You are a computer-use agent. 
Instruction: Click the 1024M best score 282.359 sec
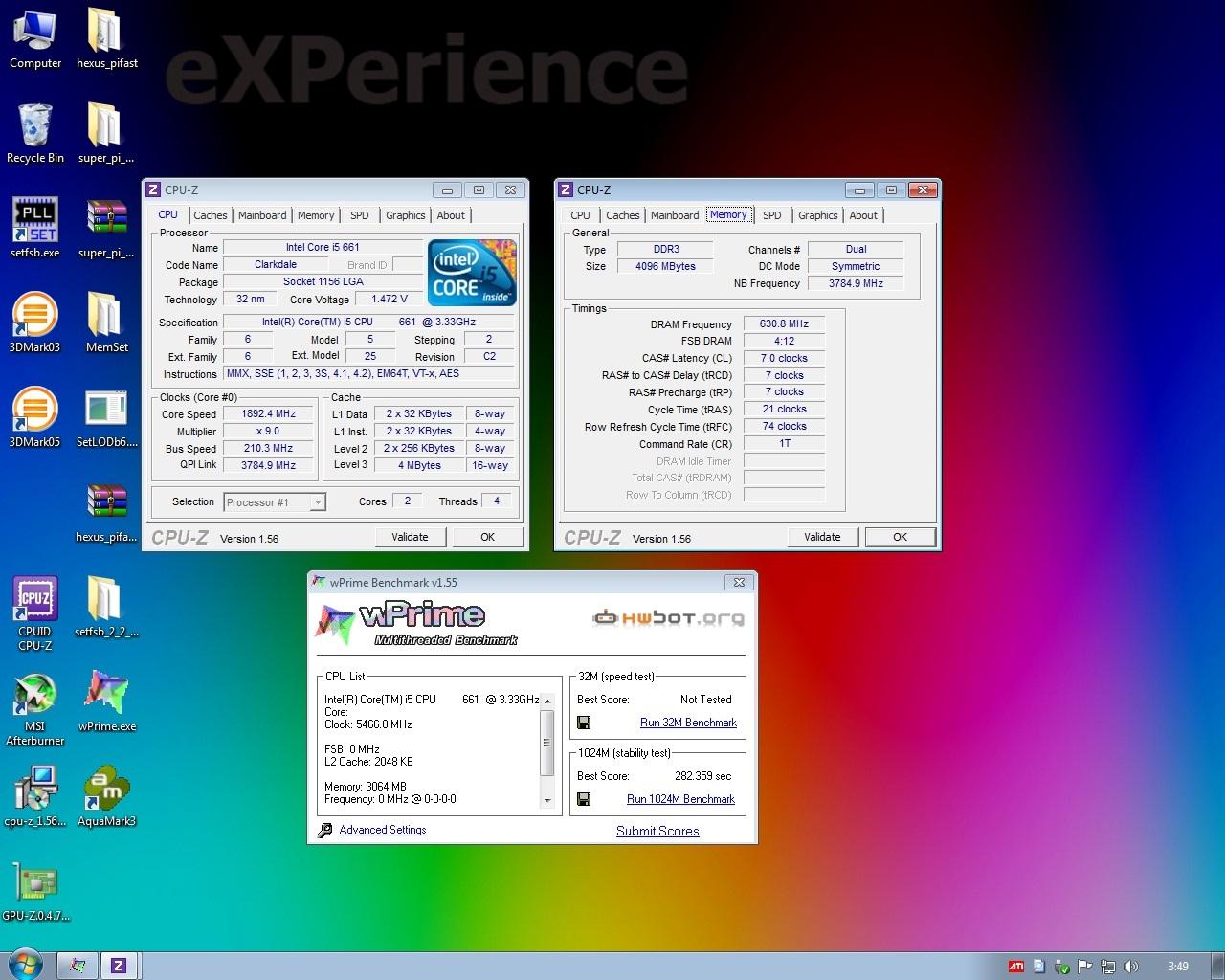702,776
